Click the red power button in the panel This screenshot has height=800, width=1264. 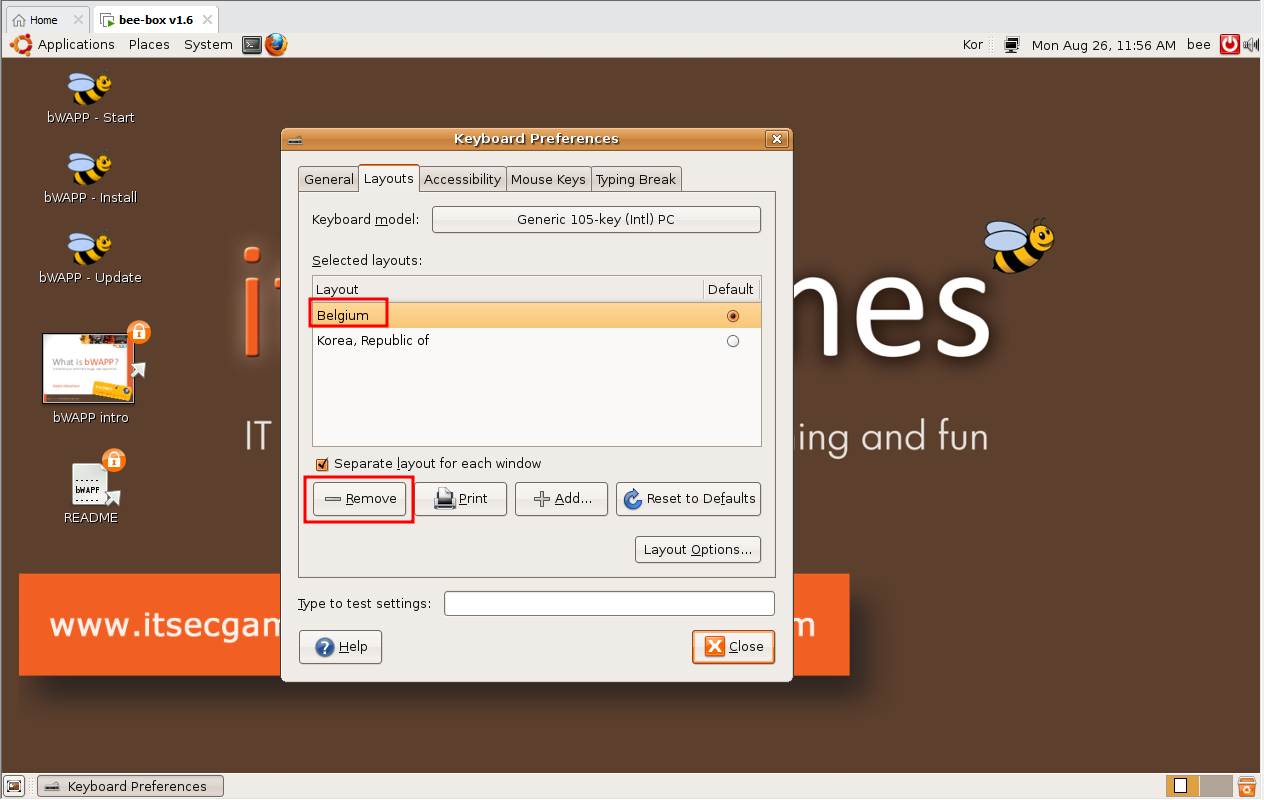[x=1229, y=44]
